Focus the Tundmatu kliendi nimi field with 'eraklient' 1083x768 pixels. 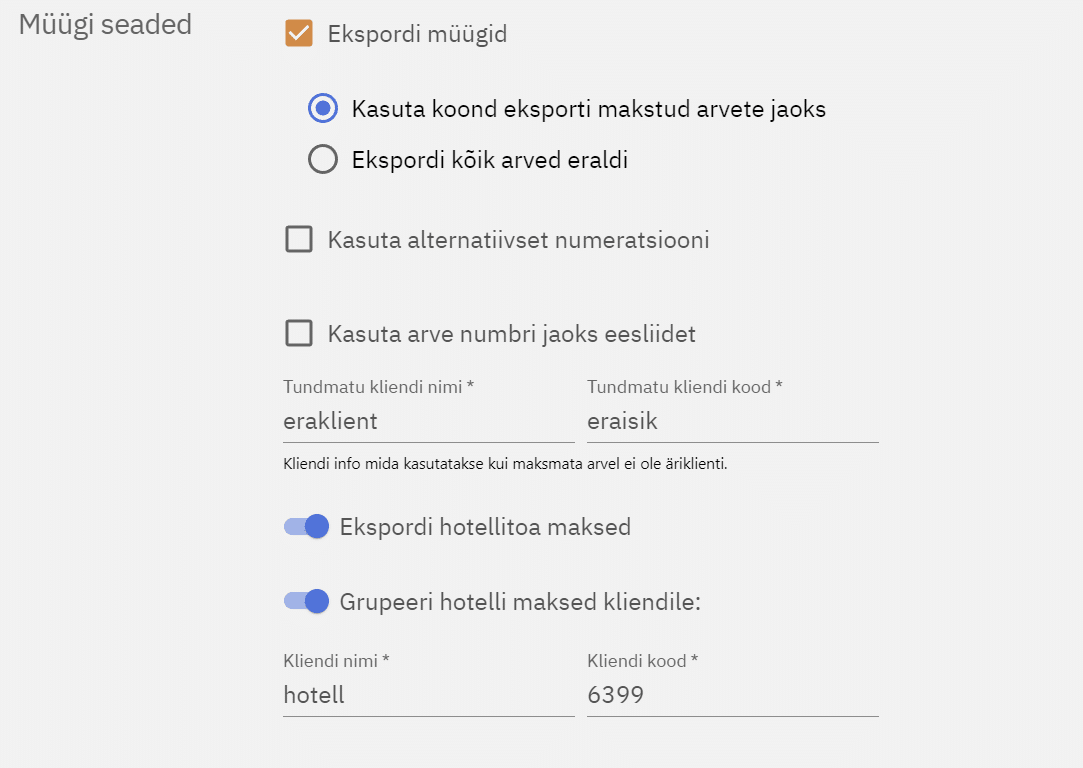(x=428, y=421)
